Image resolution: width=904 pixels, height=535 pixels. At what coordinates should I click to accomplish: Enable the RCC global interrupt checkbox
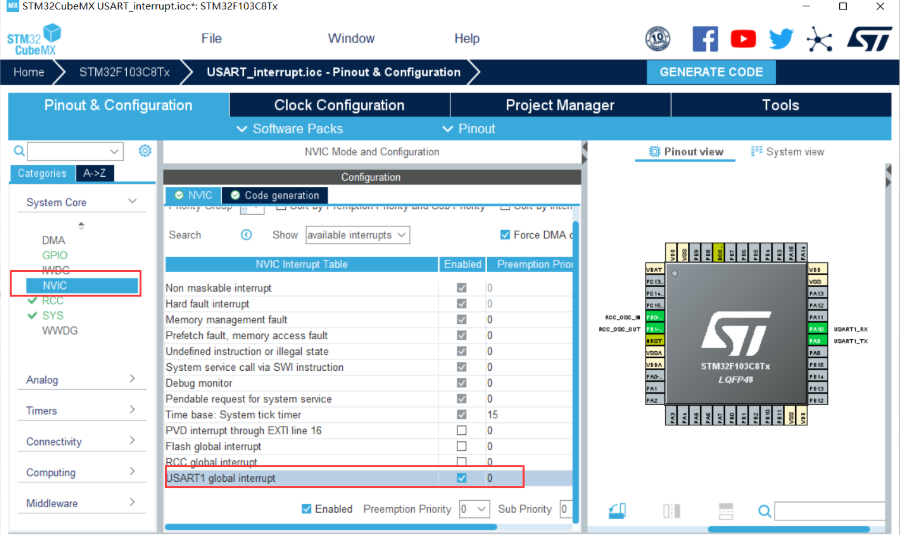[462, 462]
